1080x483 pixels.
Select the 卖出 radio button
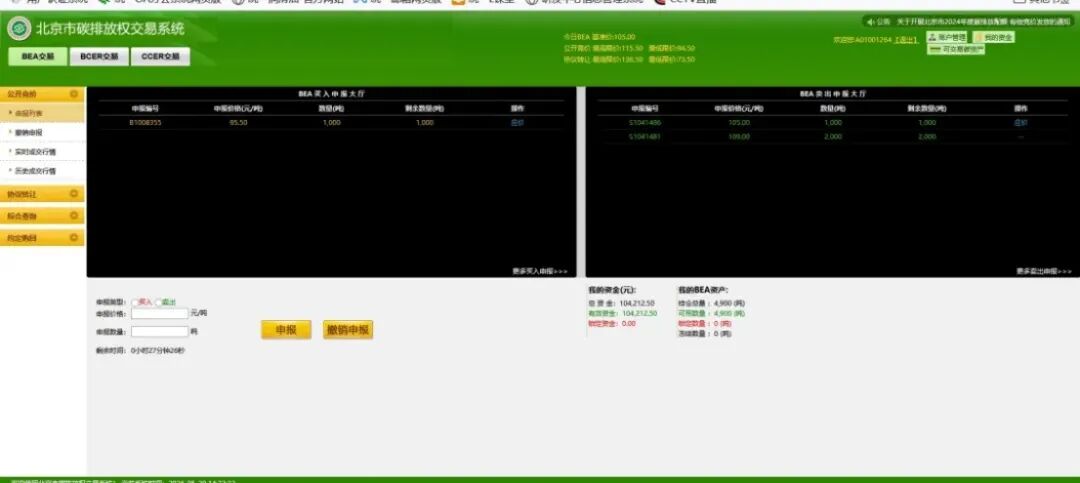point(158,302)
